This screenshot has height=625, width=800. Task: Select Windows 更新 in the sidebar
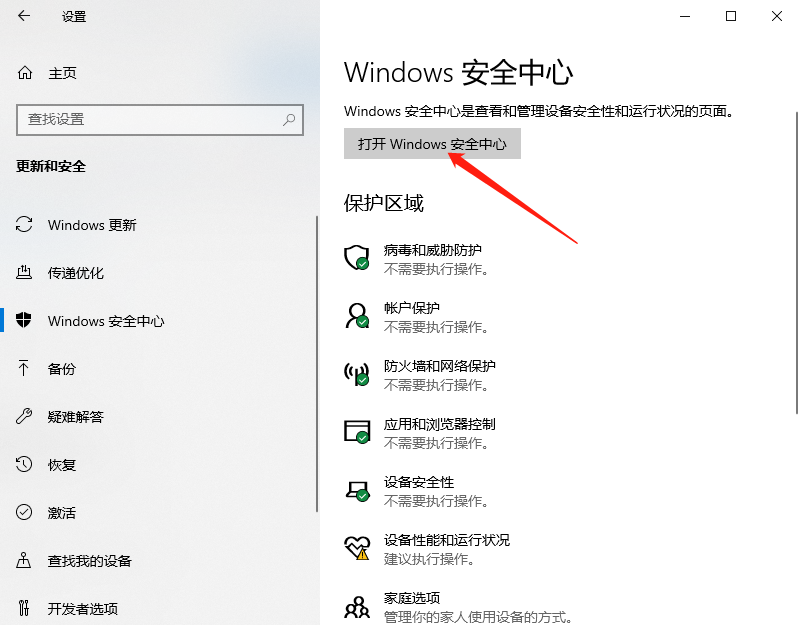point(92,224)
